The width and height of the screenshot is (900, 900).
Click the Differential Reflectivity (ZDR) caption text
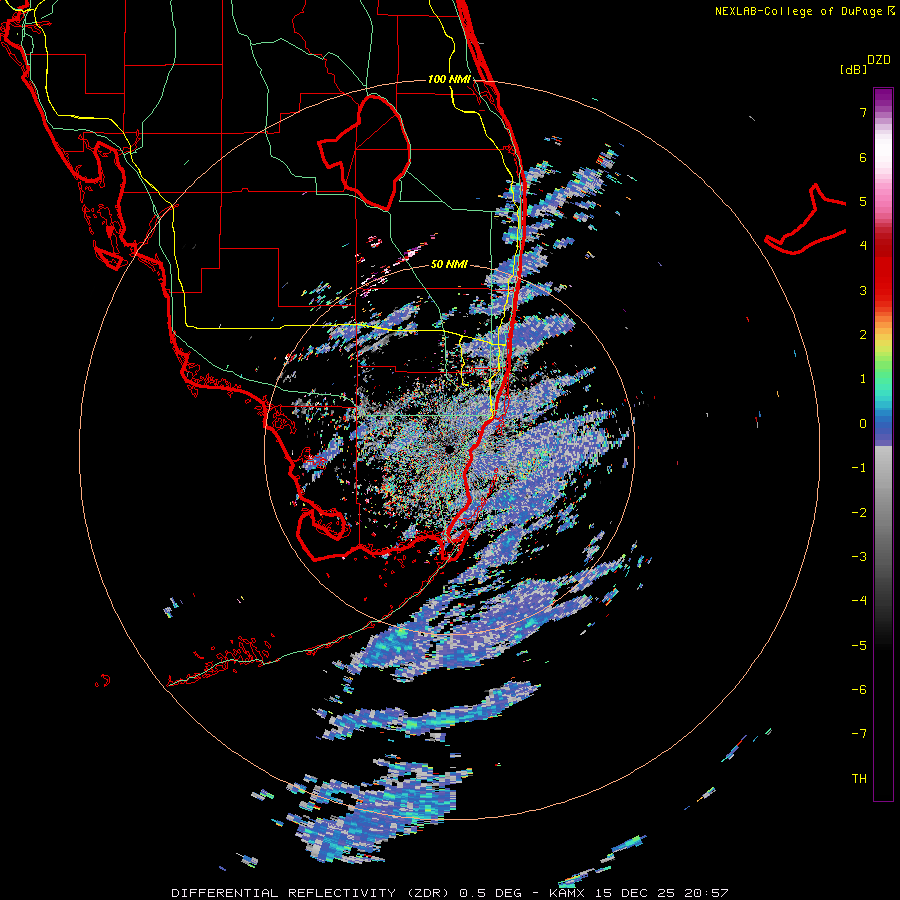click(x=312, y=893)
